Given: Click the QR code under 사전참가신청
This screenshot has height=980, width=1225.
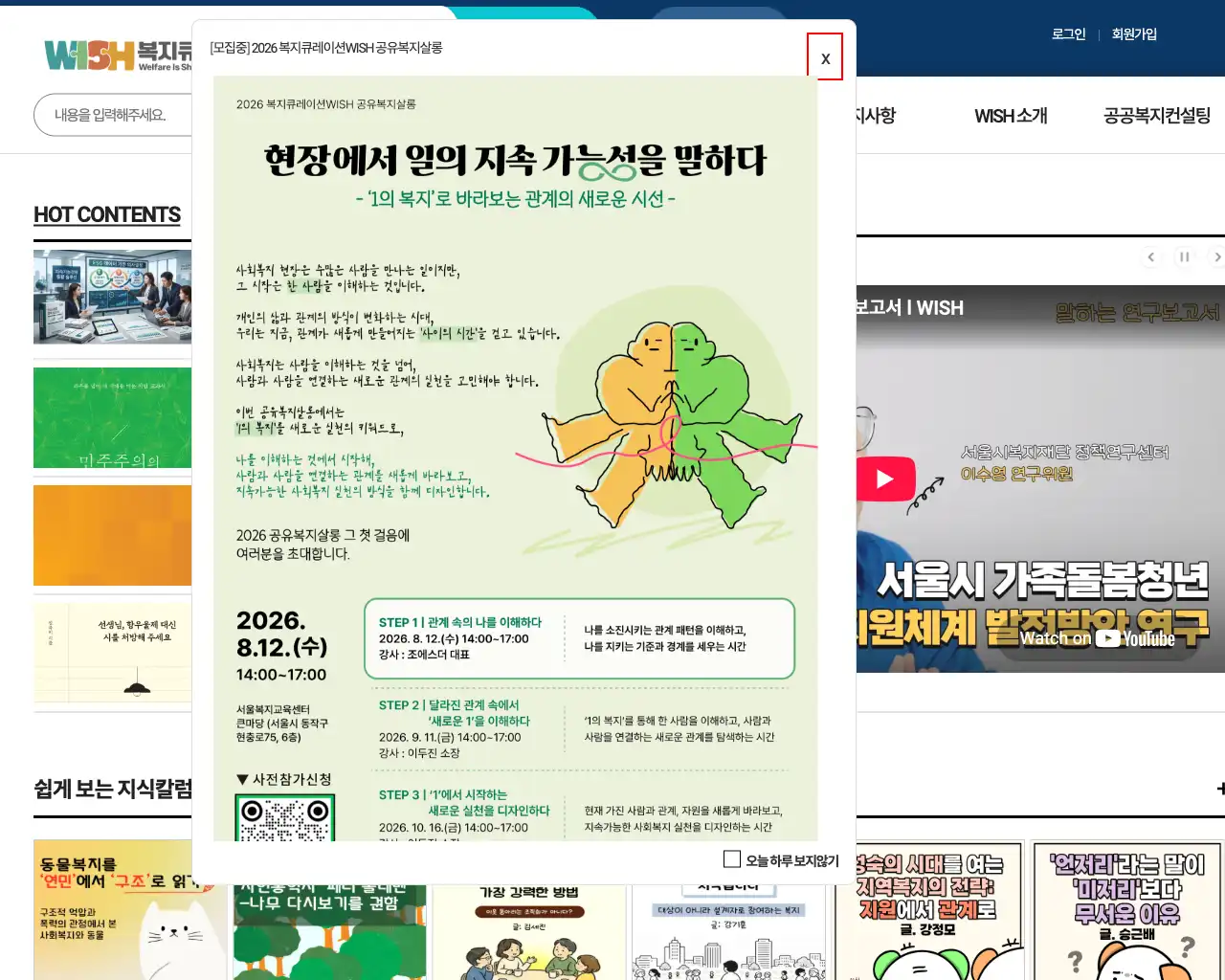Looking at the screenshot, I should pyautogui.click(x=284, y=819).
